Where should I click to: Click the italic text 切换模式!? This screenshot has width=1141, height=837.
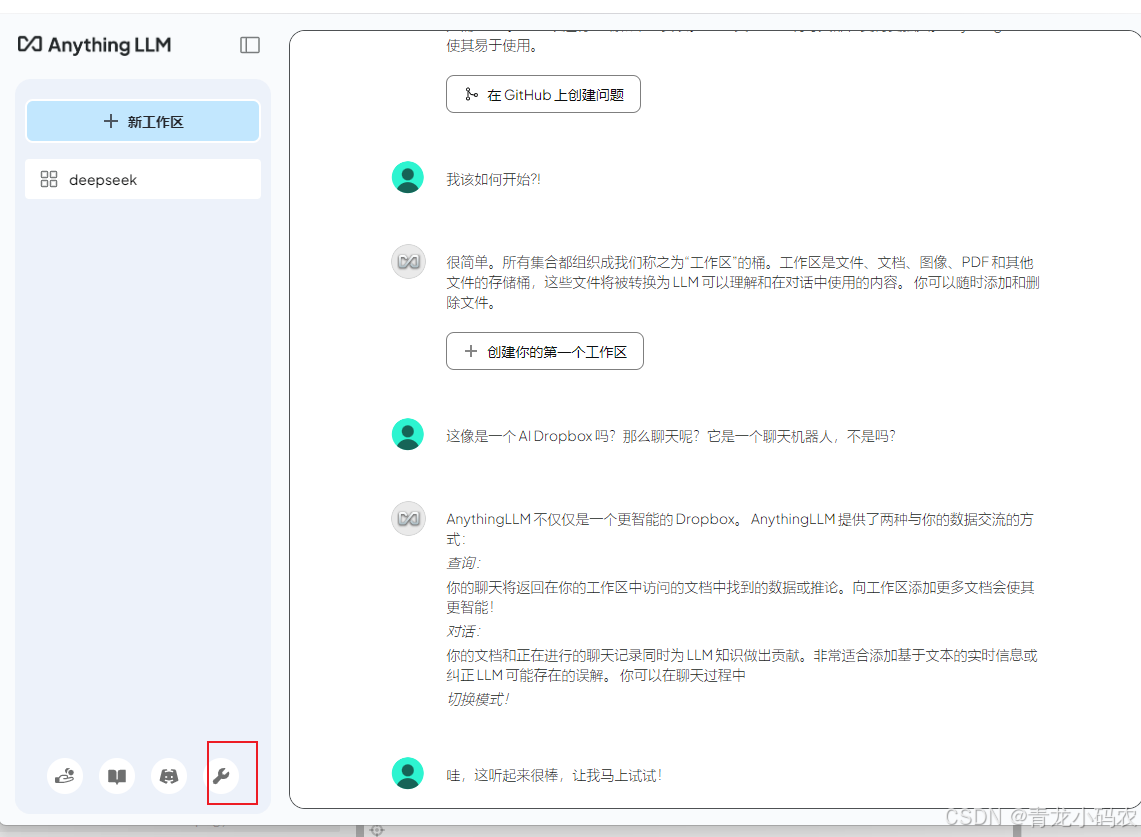[x=477, y=699]
